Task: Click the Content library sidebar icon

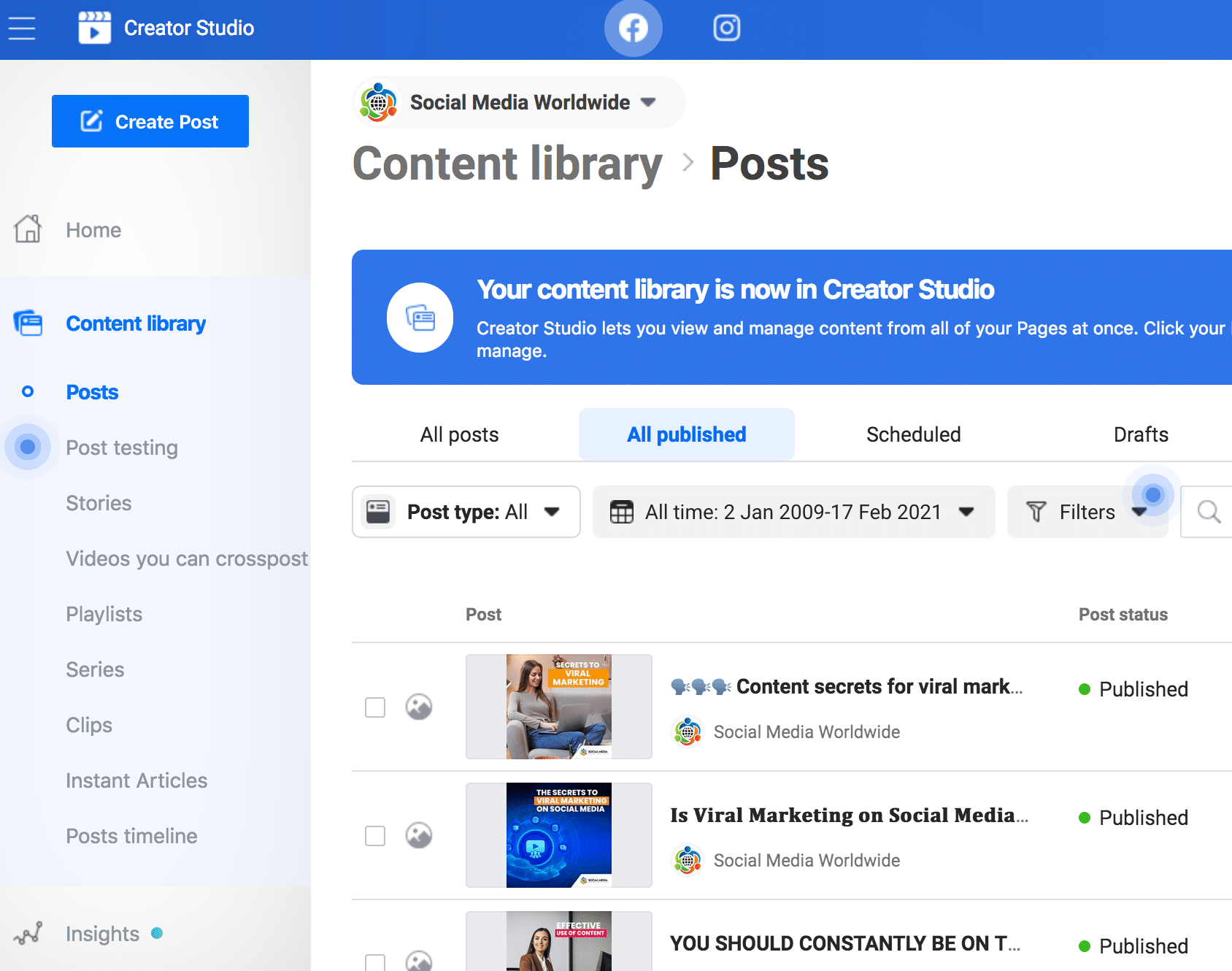Action: point(28,323)
